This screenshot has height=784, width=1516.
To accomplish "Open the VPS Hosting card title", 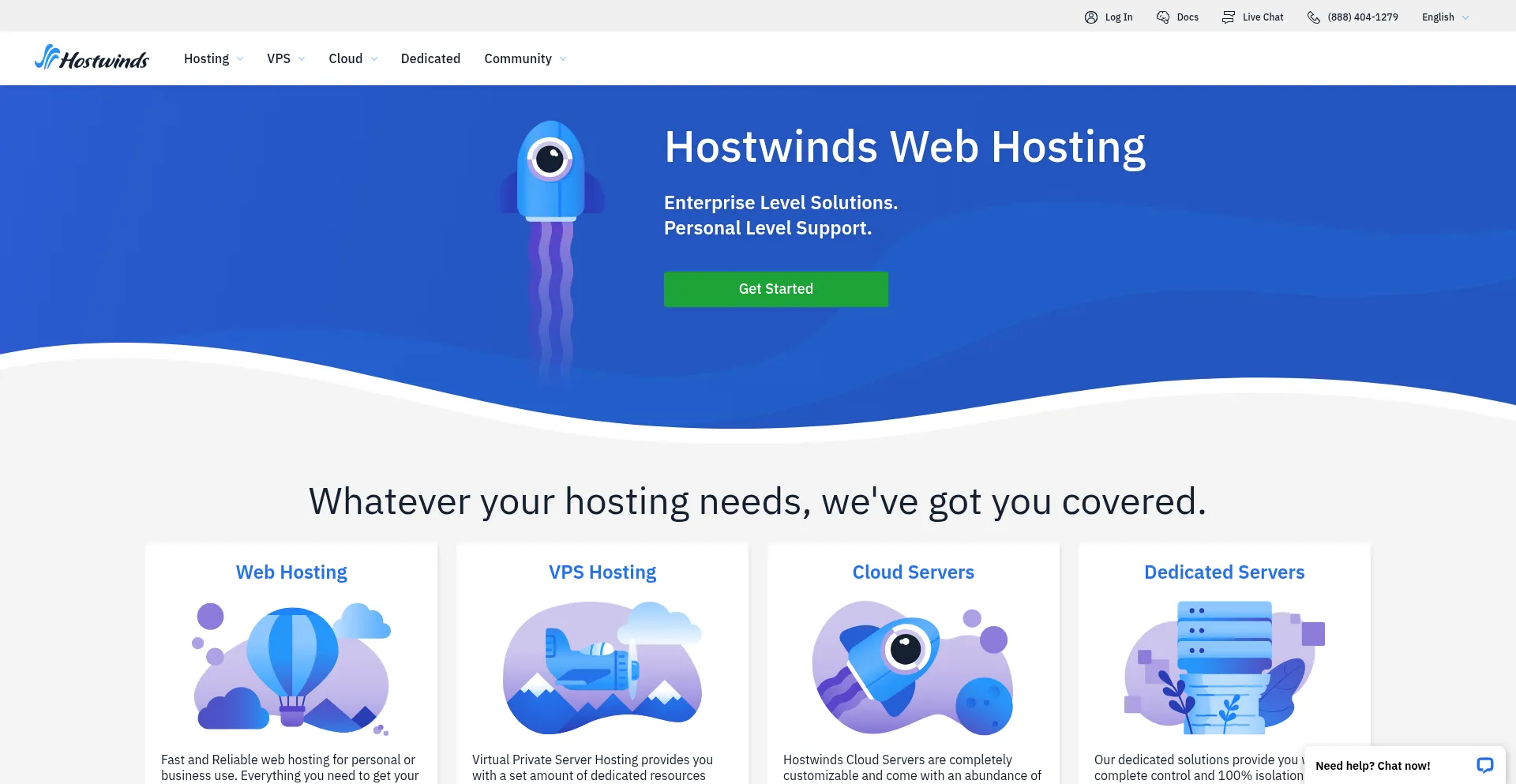I will click(x=602, y=572).
